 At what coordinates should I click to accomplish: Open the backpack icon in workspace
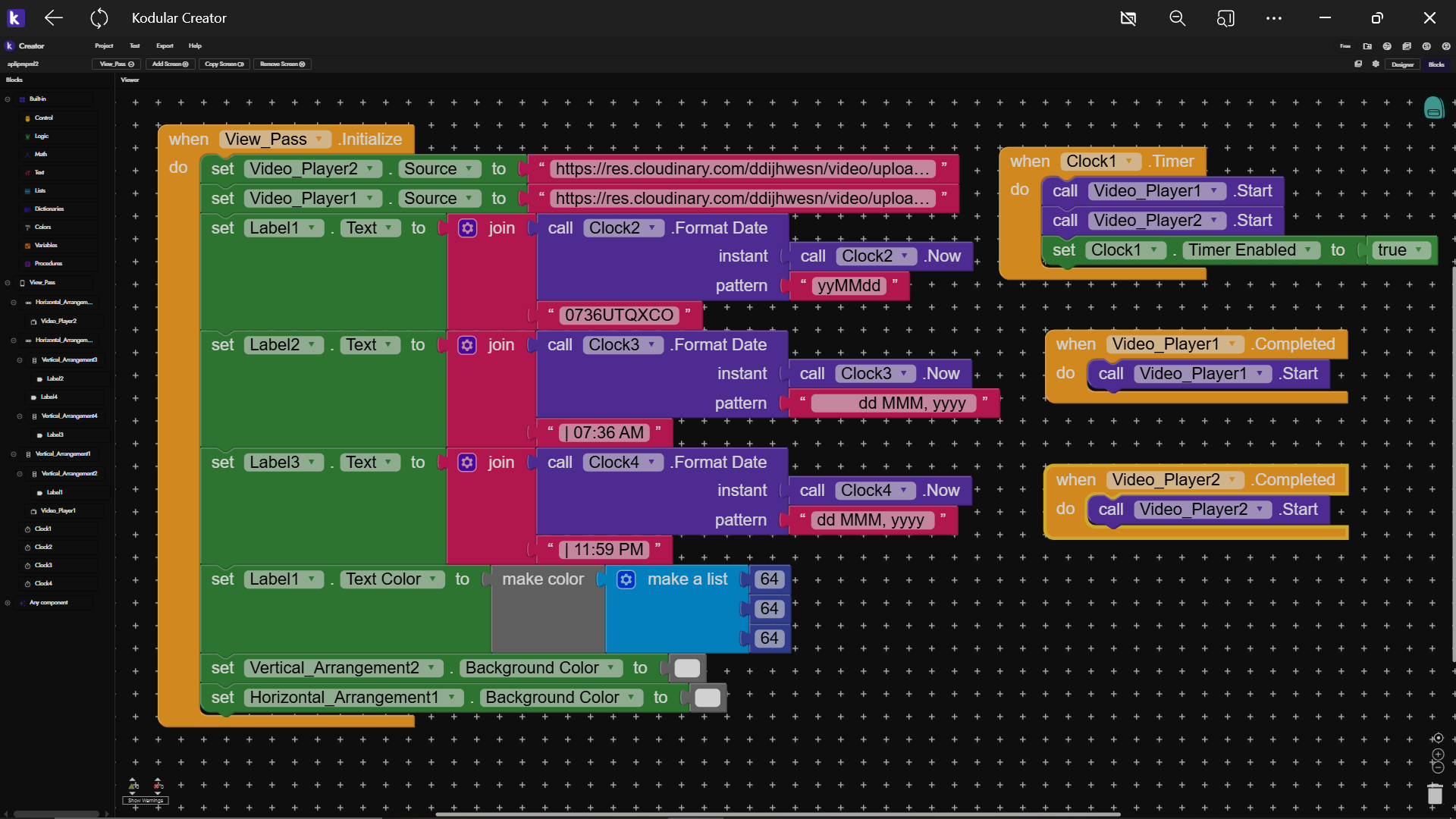point(1433,108)
